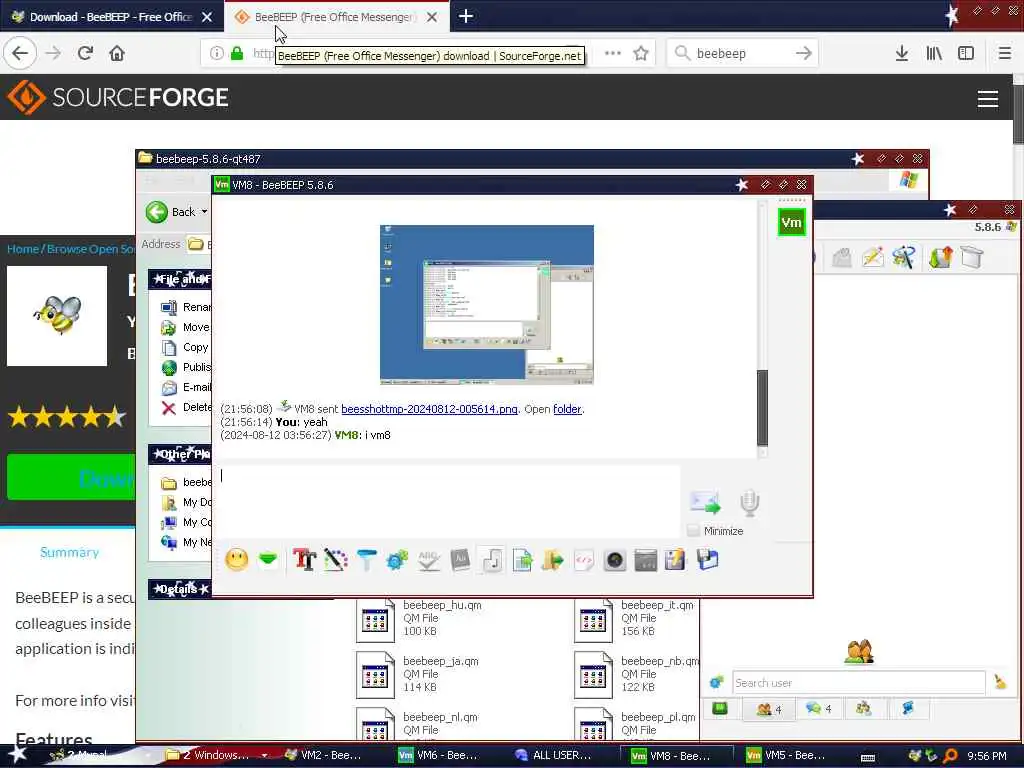Open the folder link in chat

[567, 409]
